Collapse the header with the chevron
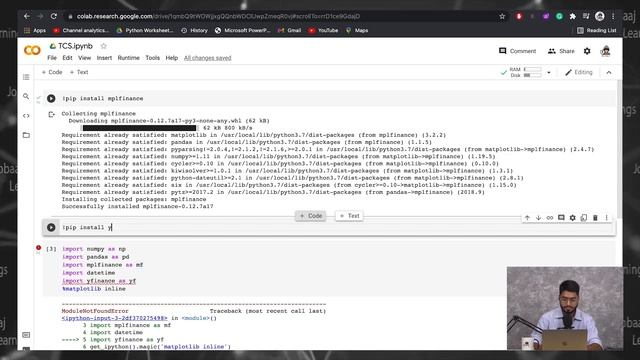The height and width of the screenshot is (360, 640). (x=609, y=73)
